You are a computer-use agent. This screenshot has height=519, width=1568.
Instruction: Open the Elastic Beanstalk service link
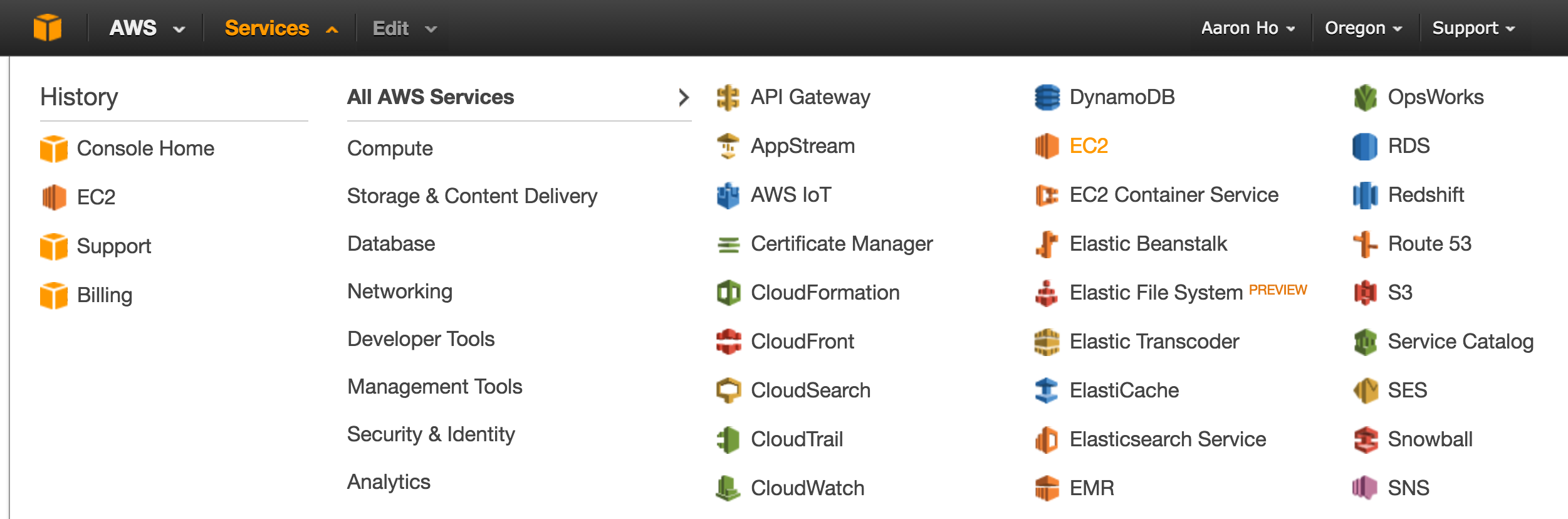(1148, 244)
